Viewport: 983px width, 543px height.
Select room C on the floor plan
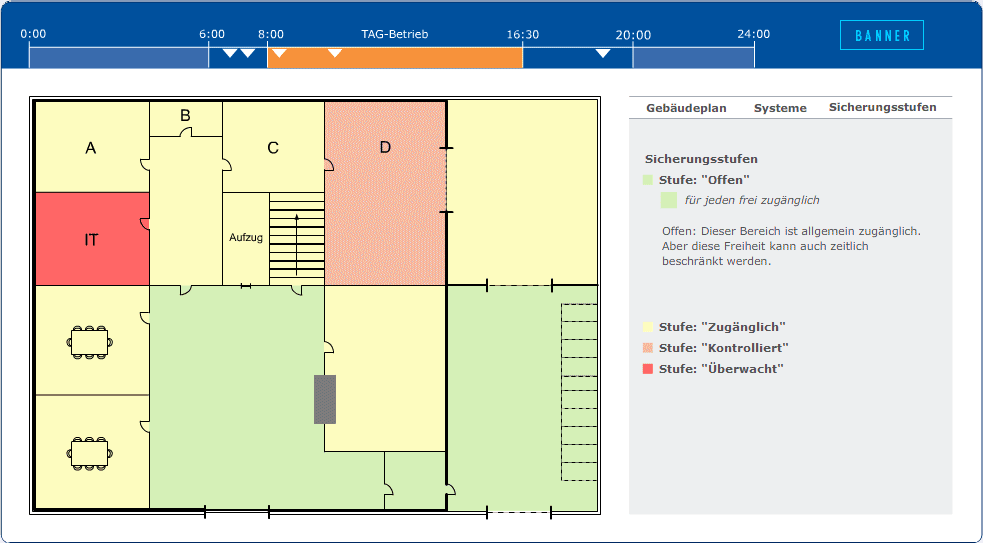click(273, 147)
